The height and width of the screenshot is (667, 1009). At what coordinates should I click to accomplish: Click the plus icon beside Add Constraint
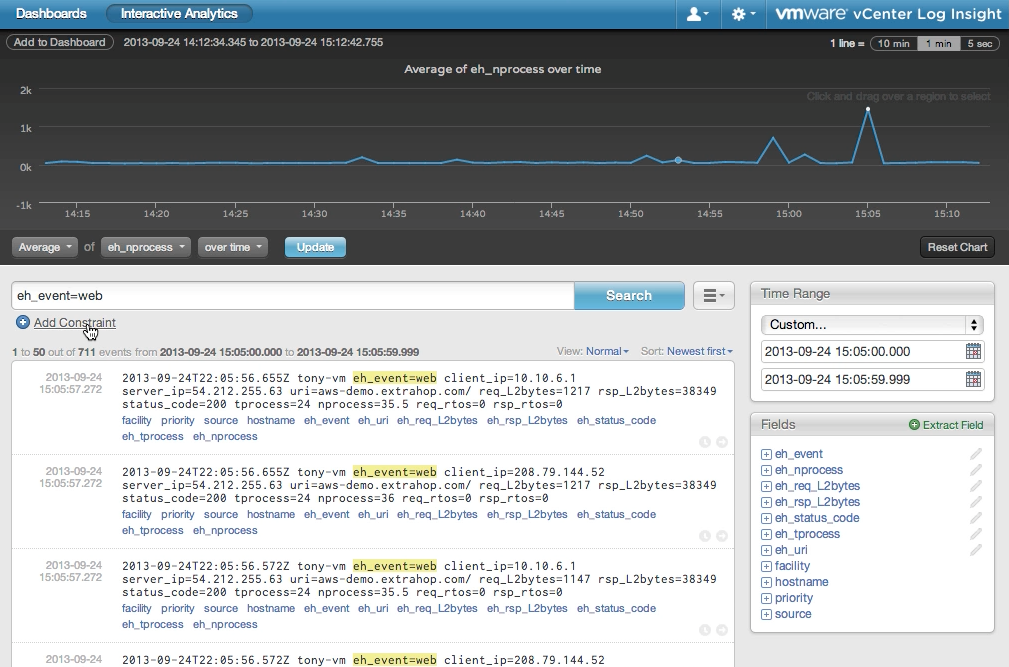tap(23, 322)
